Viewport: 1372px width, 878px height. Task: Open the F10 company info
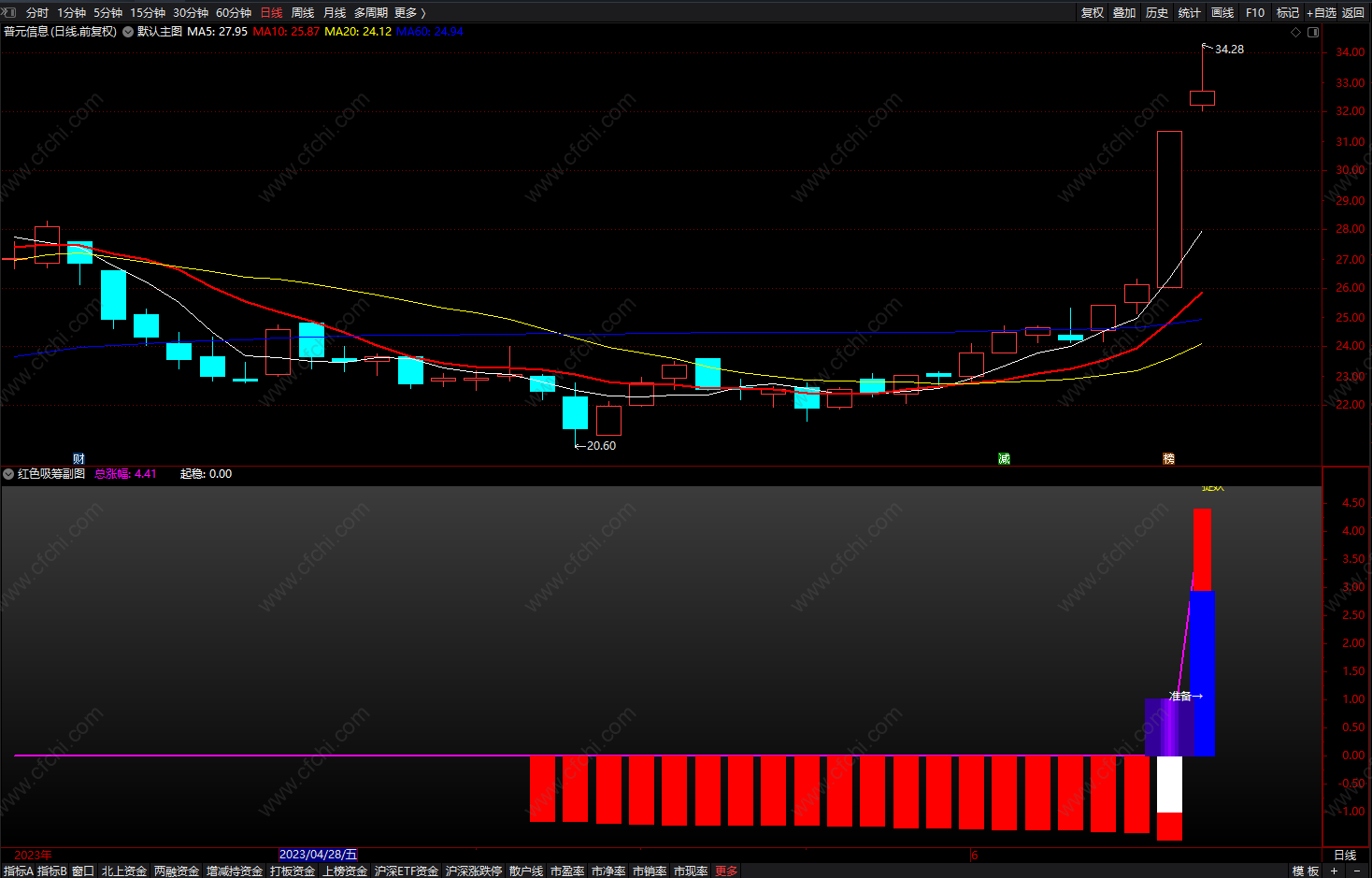click(1255, 12)
